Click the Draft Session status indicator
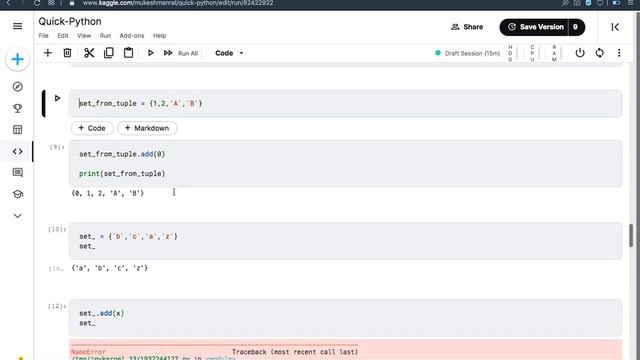The width and height of the screenshot is (640, 360). pyautogui.click(x=467, y=53)
